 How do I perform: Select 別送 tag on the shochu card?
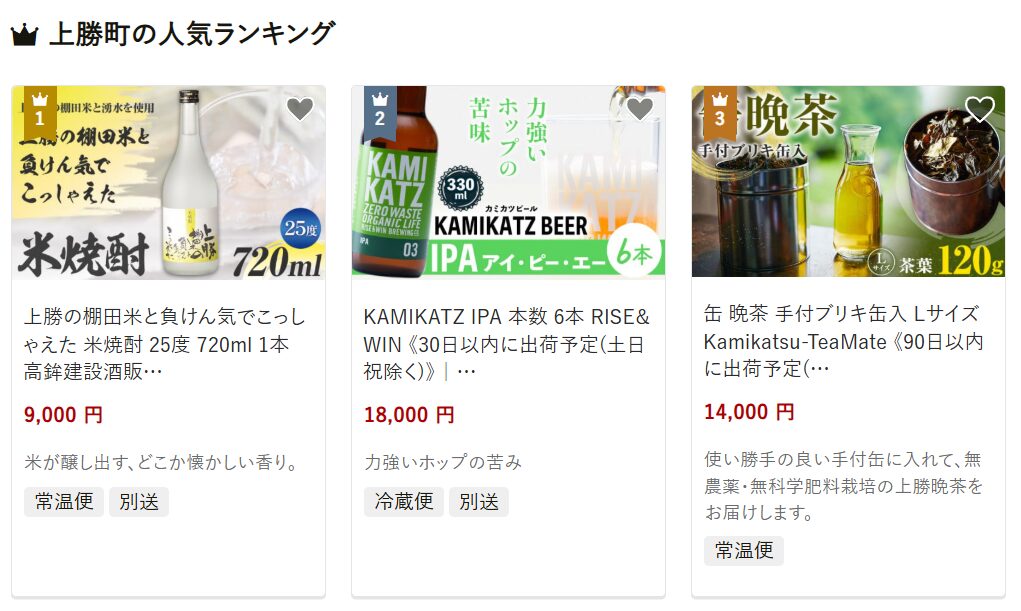(x=139, y=502)
